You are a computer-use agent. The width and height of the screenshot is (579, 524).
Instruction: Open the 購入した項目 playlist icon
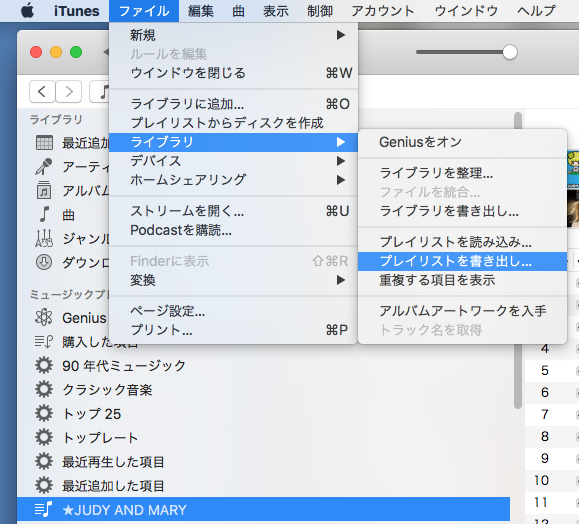[x=44, y=342]
